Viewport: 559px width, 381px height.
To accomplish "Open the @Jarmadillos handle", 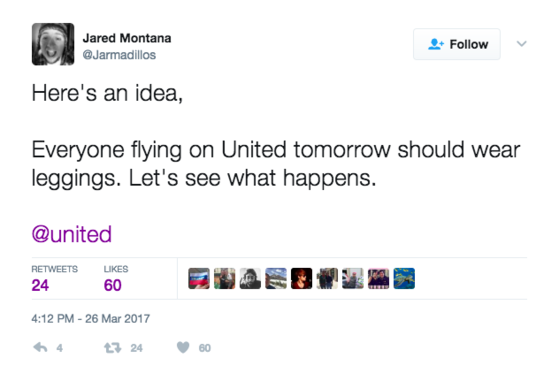I will coord(119,55).
